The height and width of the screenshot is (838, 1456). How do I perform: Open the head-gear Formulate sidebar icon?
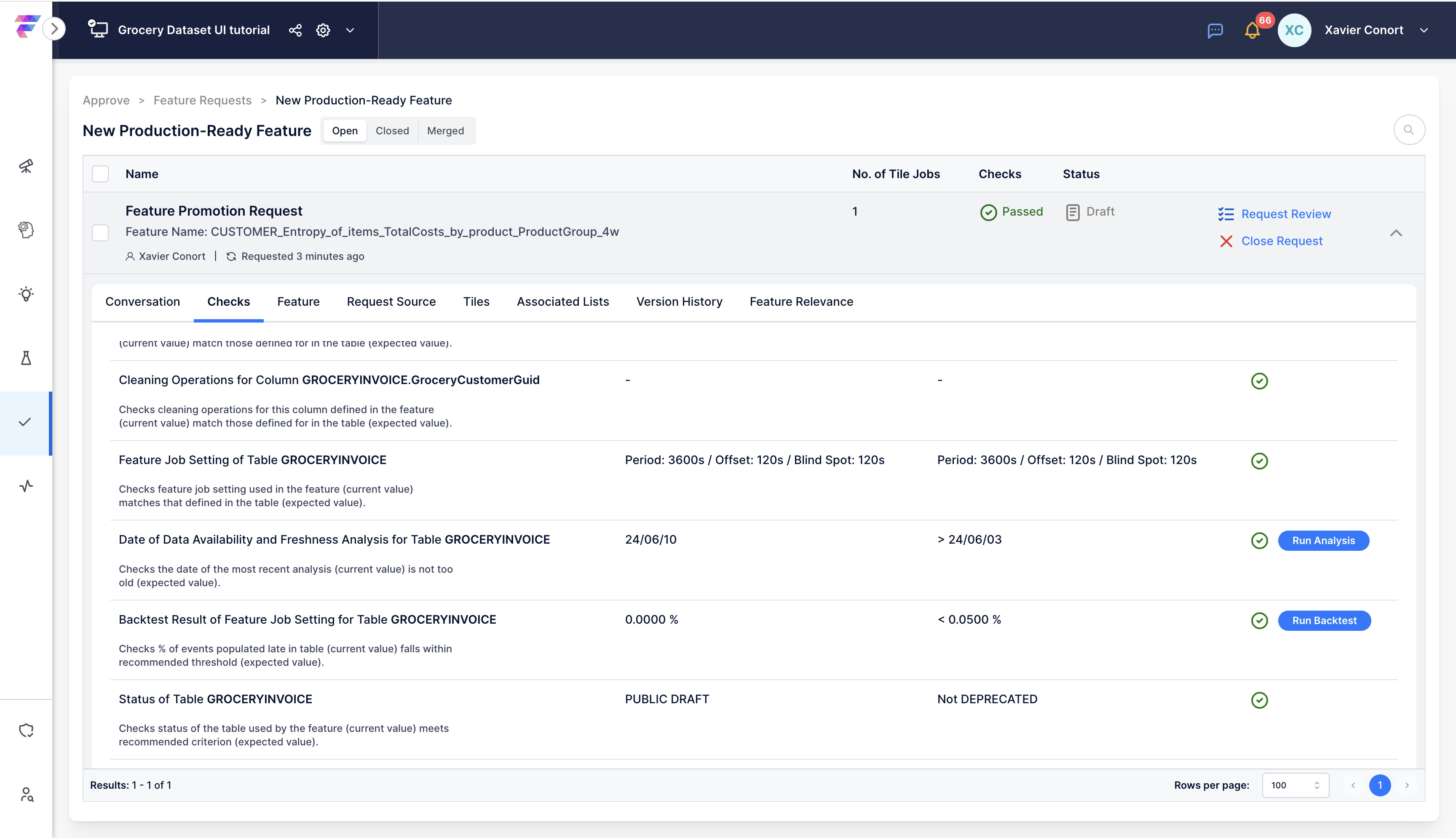coord(26,230)
